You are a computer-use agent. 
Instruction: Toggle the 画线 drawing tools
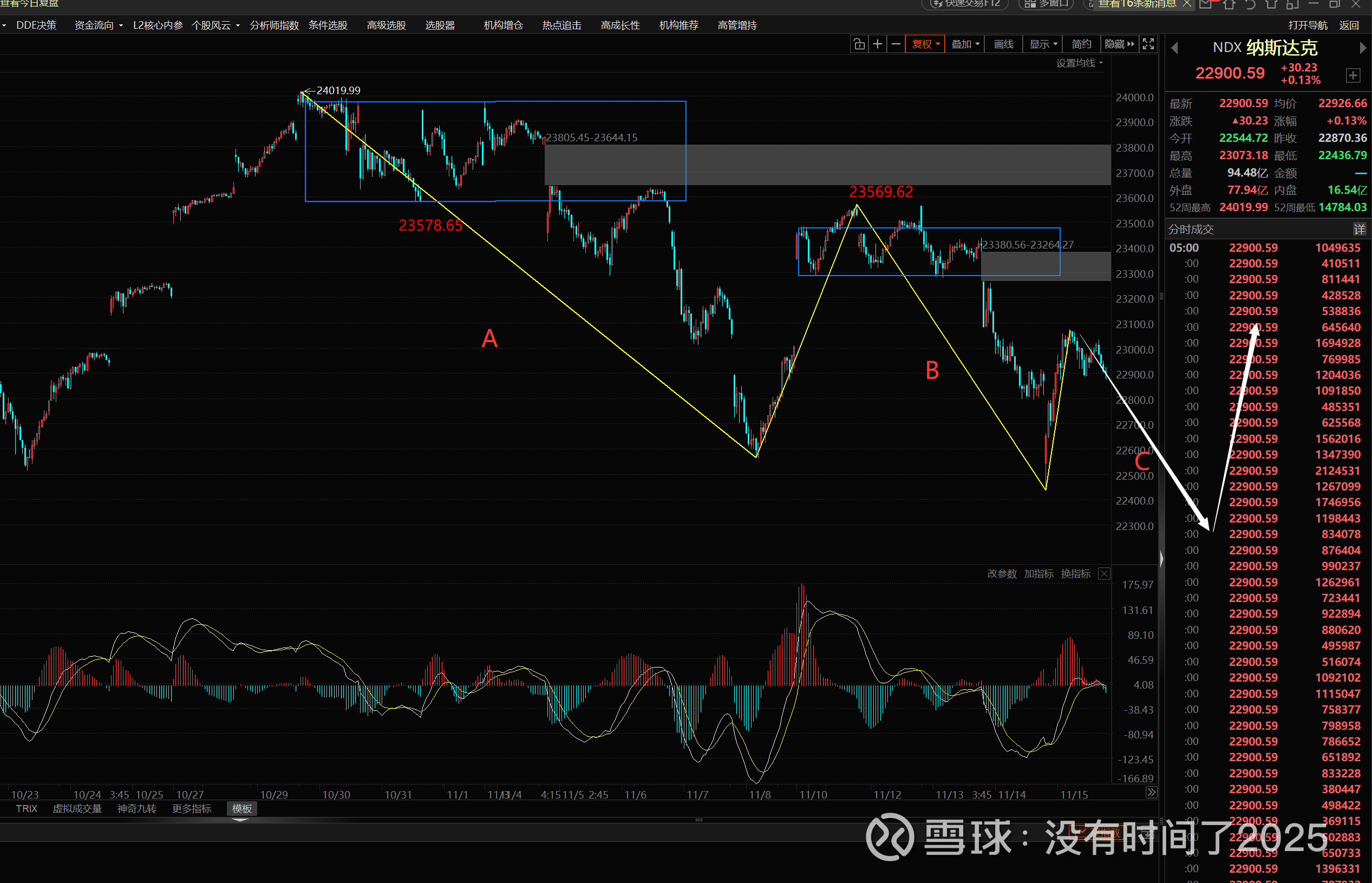(1003, 44)
